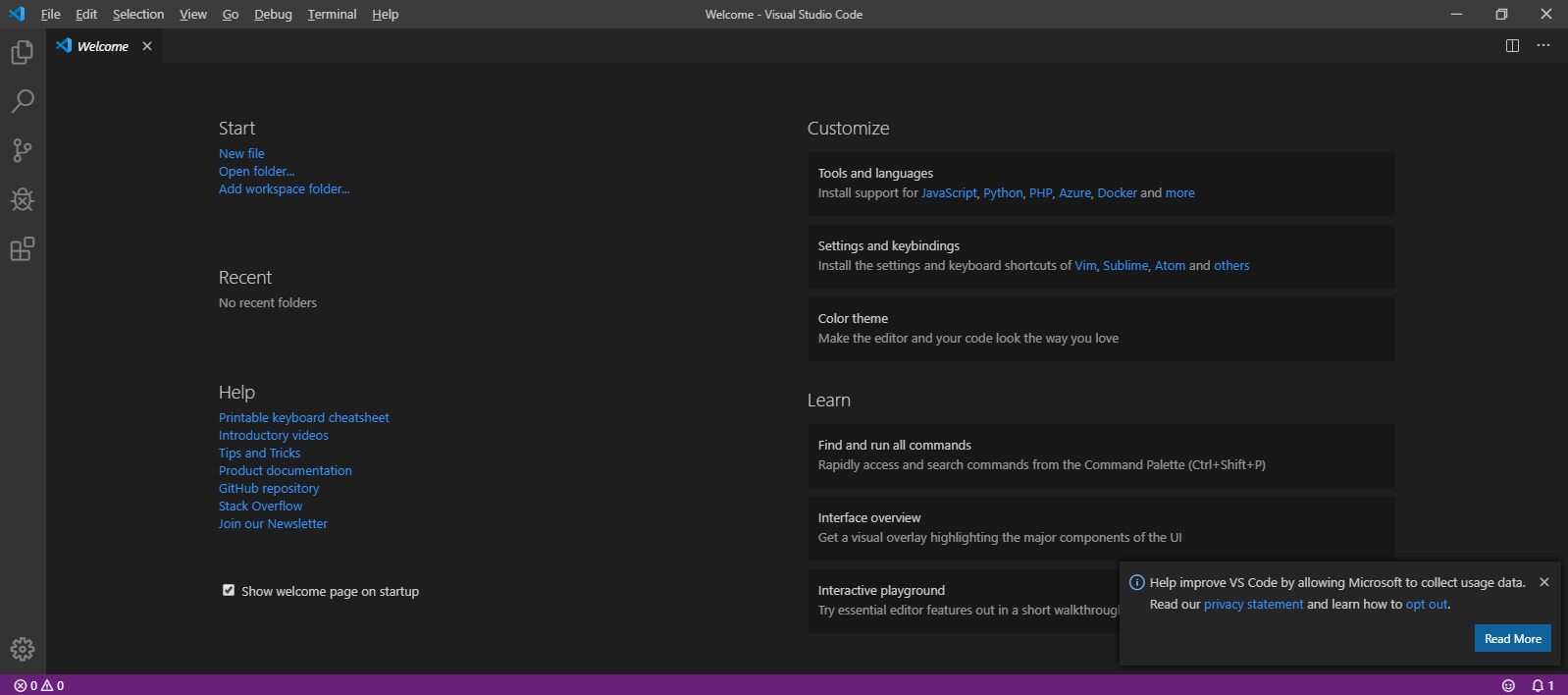Click Add workspace folder... link
Image resolution: width=1568 pixels, height=695 pixels.
[x=284, y=188]
